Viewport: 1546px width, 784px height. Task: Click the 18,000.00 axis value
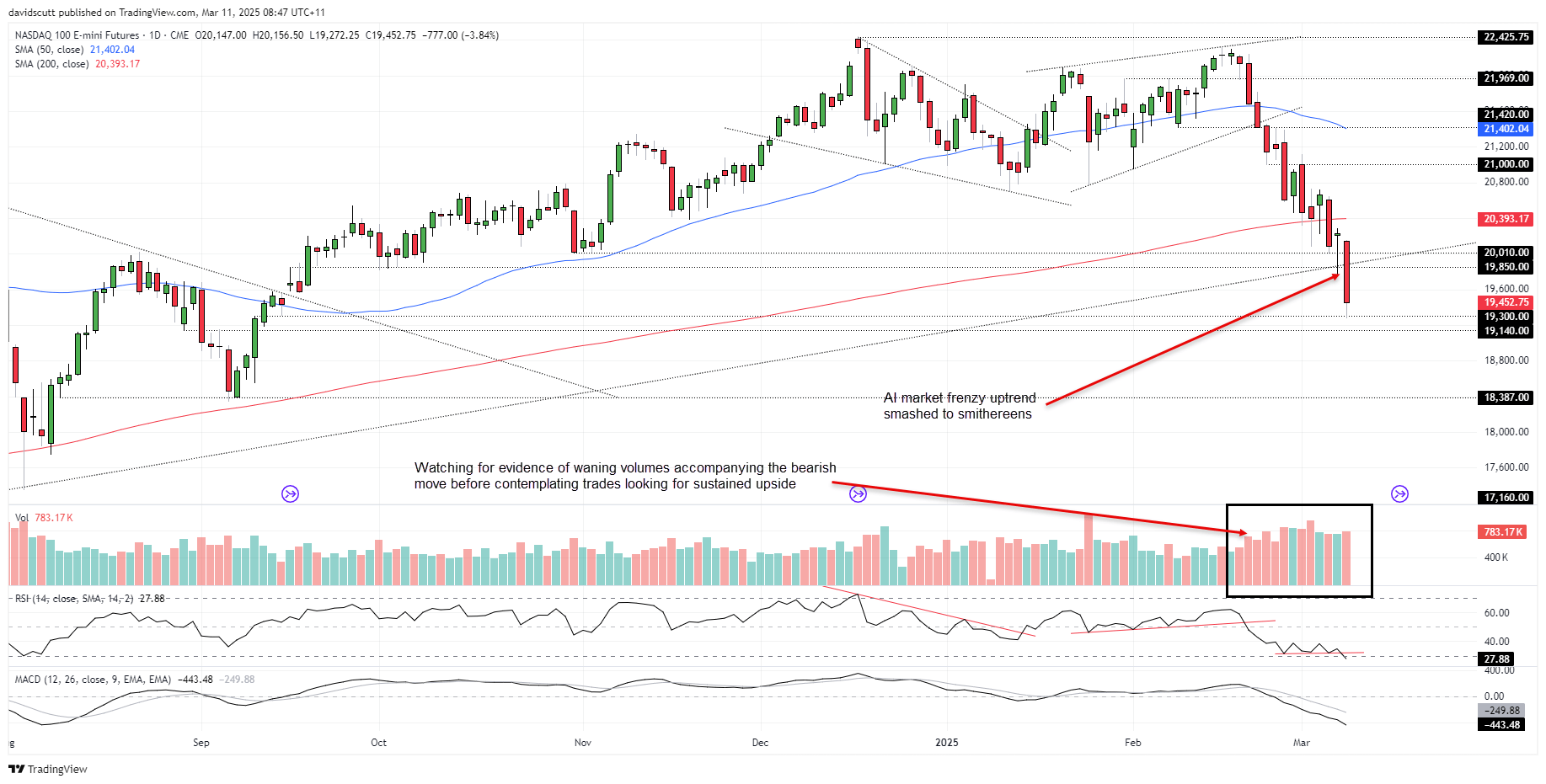coord(1506,432)
